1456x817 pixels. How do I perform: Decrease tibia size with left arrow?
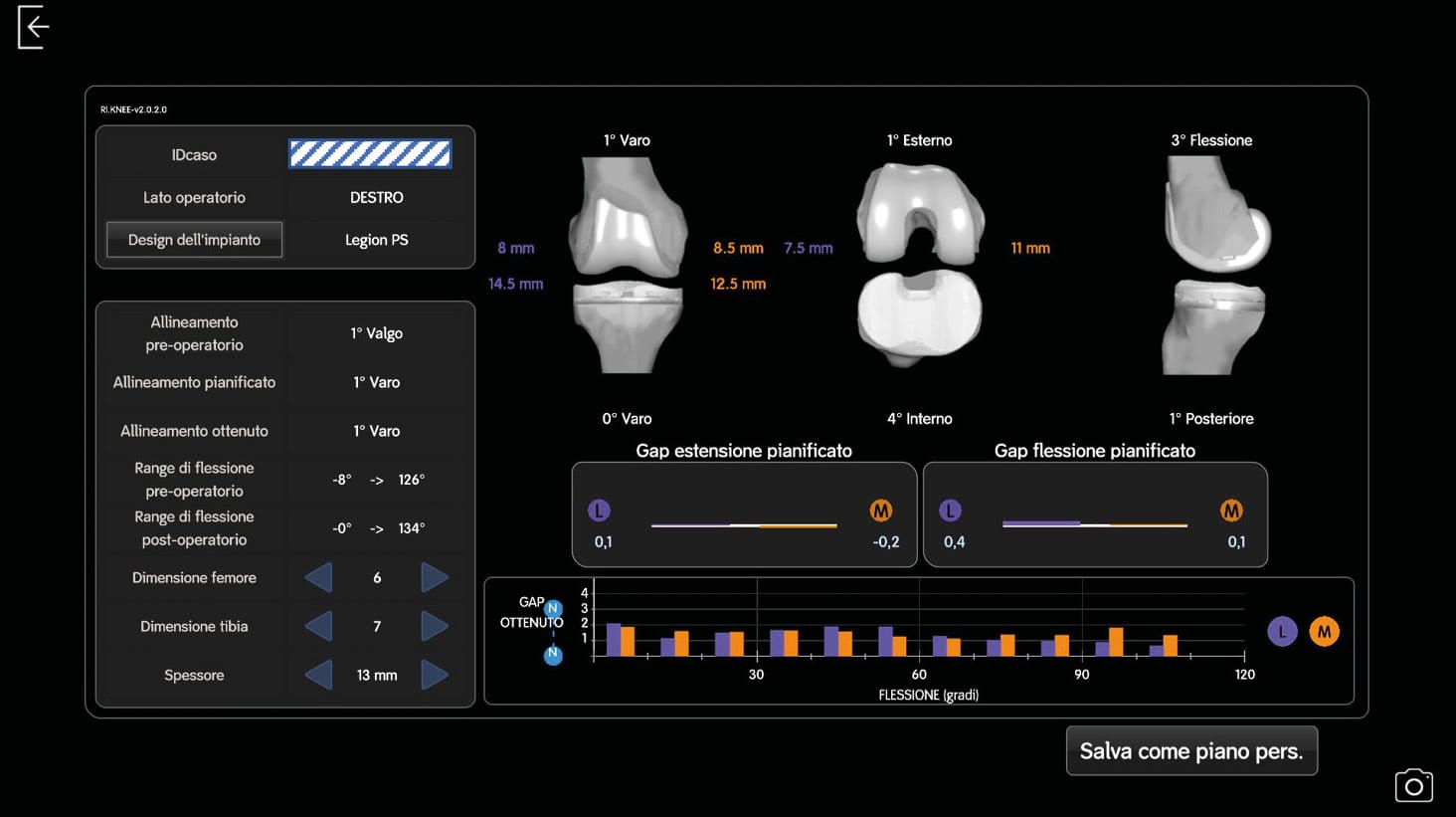319,627
